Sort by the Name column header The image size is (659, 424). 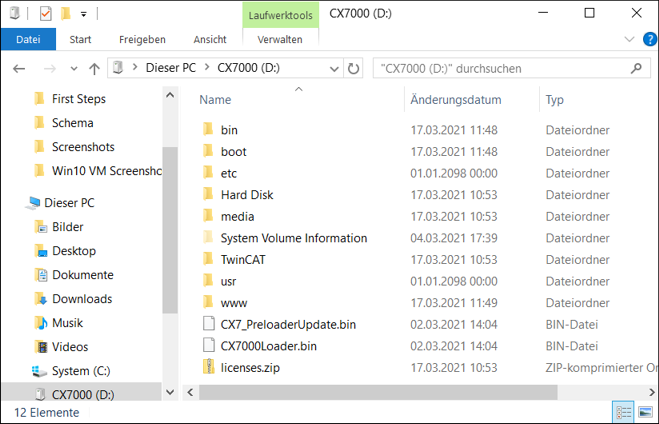(215, 100)
